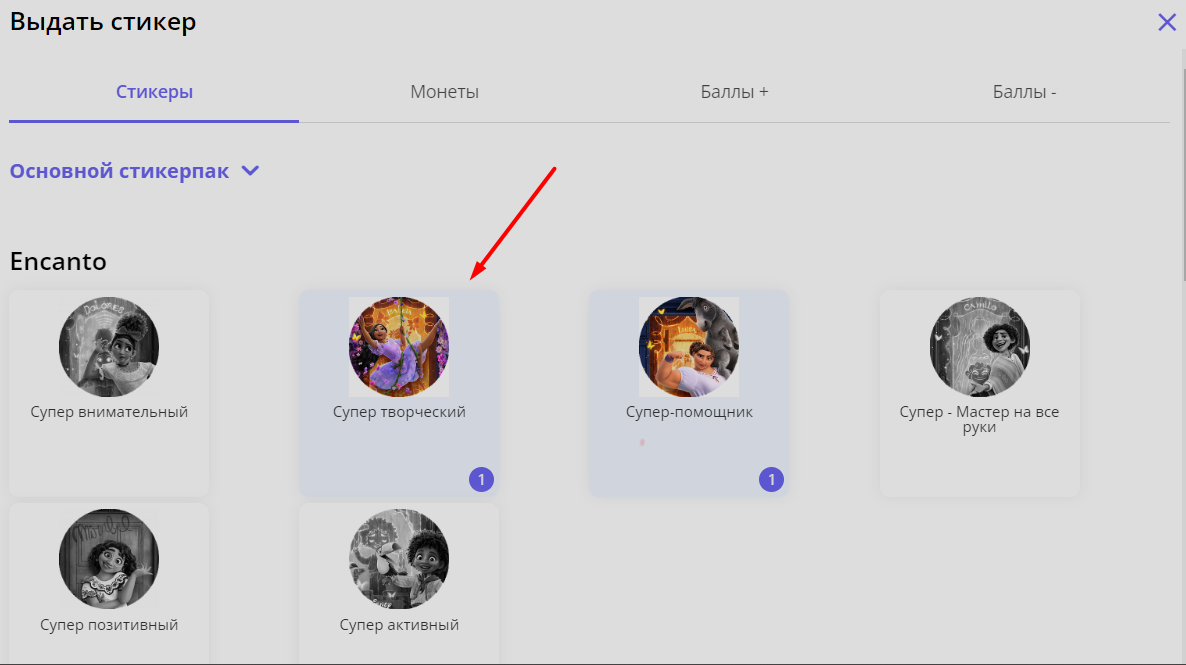Choose the Супер - Мастер на все руки sticker image
This screenshot has height=665, width=1186.
(x=980, y=346)
